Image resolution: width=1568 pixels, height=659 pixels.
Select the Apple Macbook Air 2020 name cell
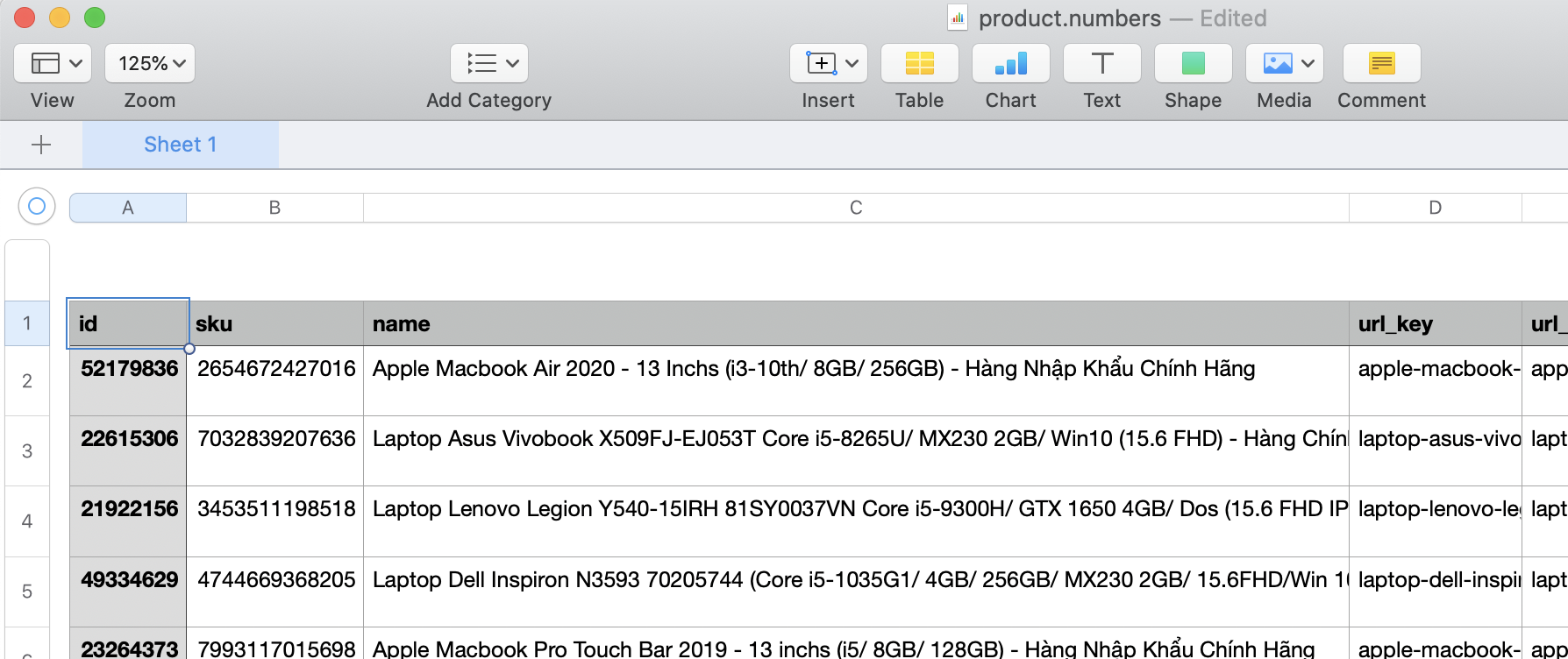click(856, 381)
